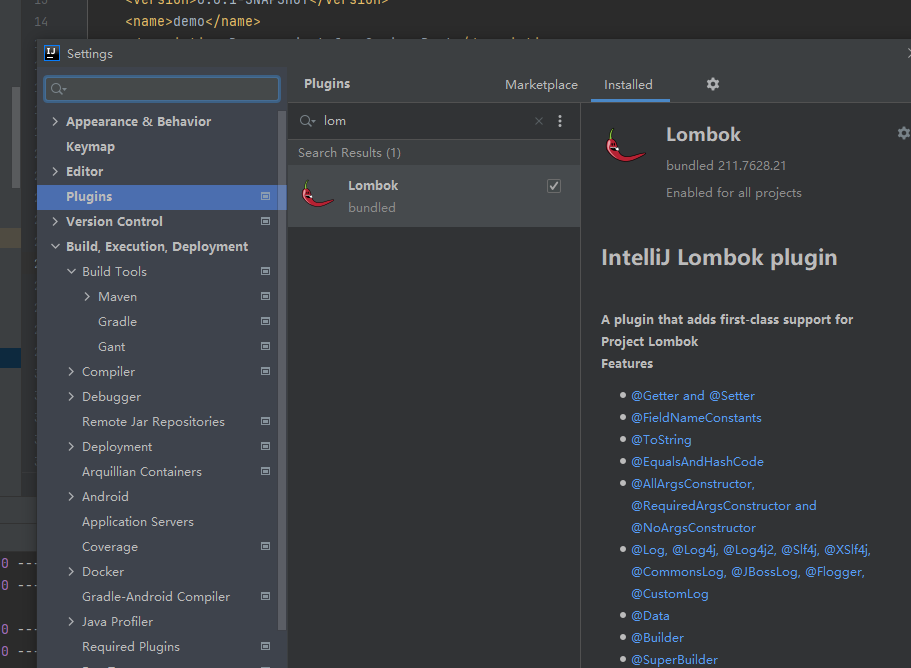Open gear menu in Lombok details pane
Viewport: 911px width, 668px height.
[x=903, y=133]
